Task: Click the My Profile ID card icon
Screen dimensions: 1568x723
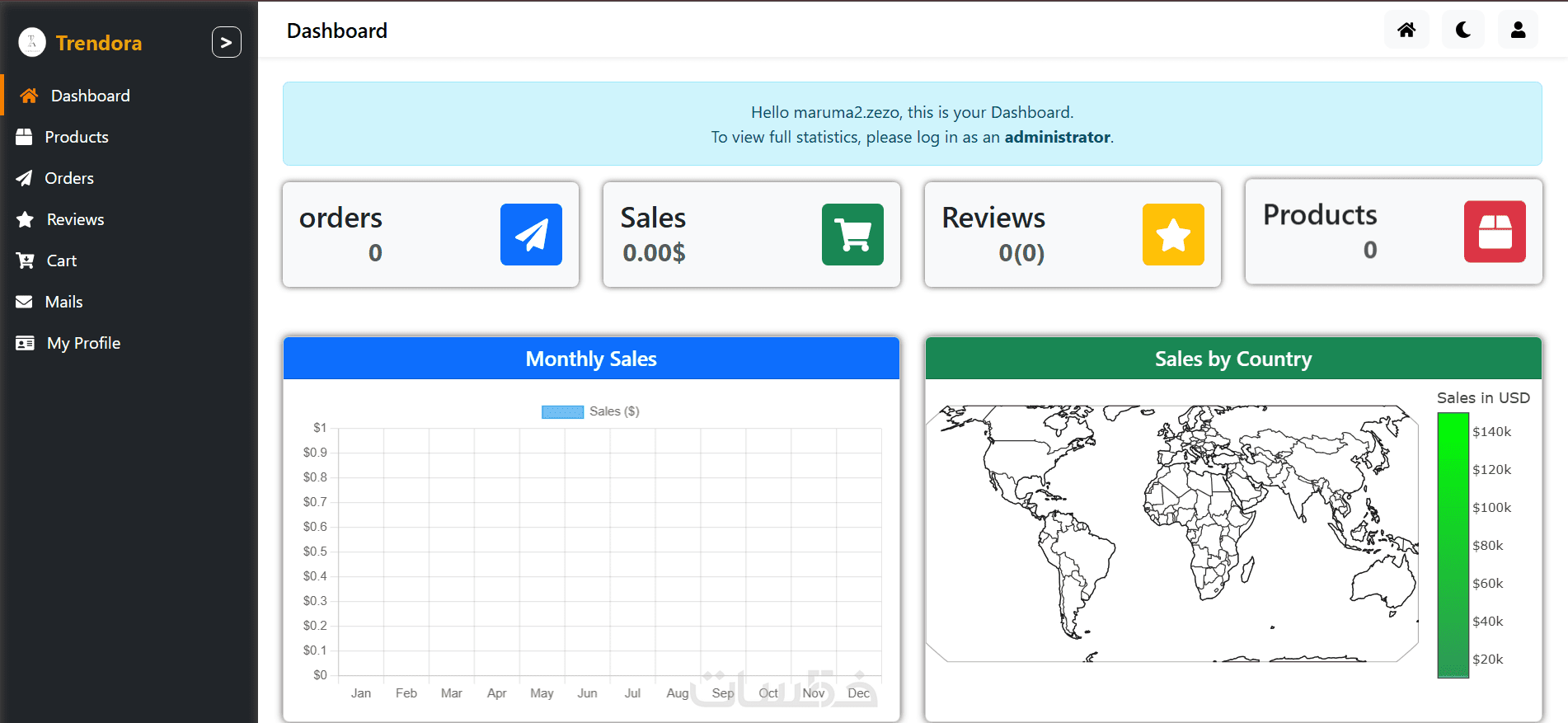Action: [x=26, y=343]
